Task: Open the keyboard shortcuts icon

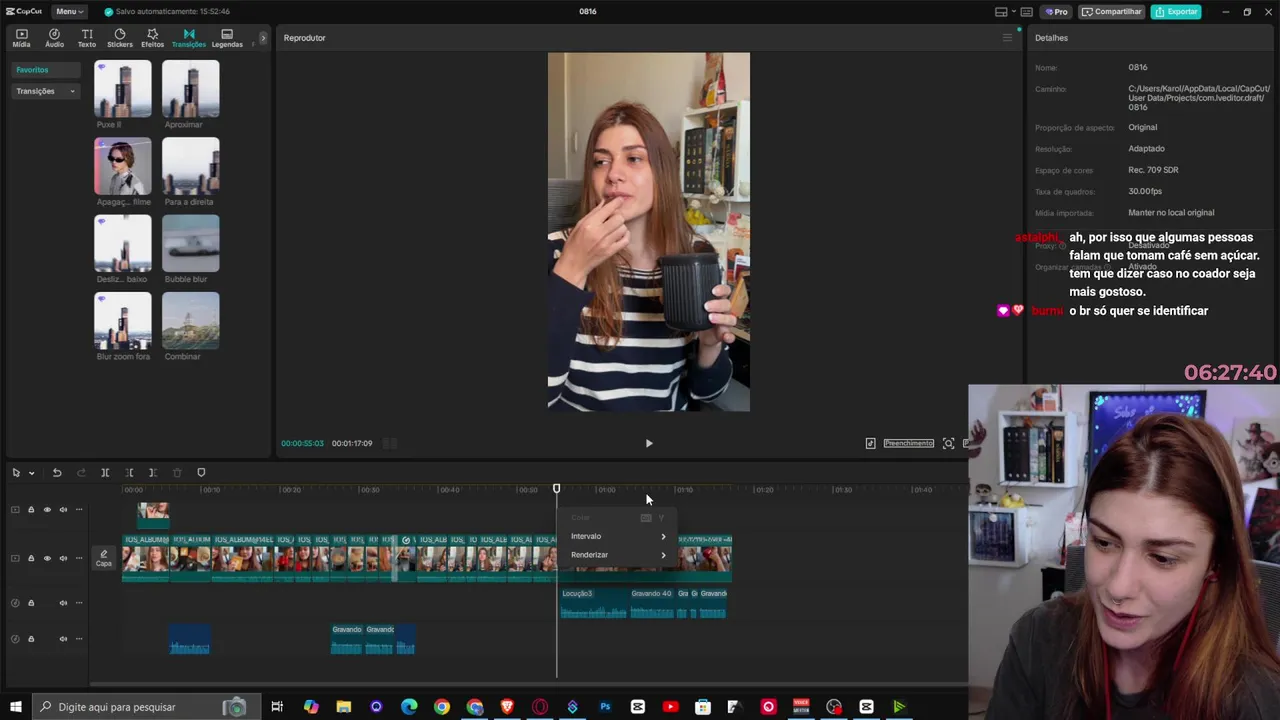Action: click(1027, 12)
